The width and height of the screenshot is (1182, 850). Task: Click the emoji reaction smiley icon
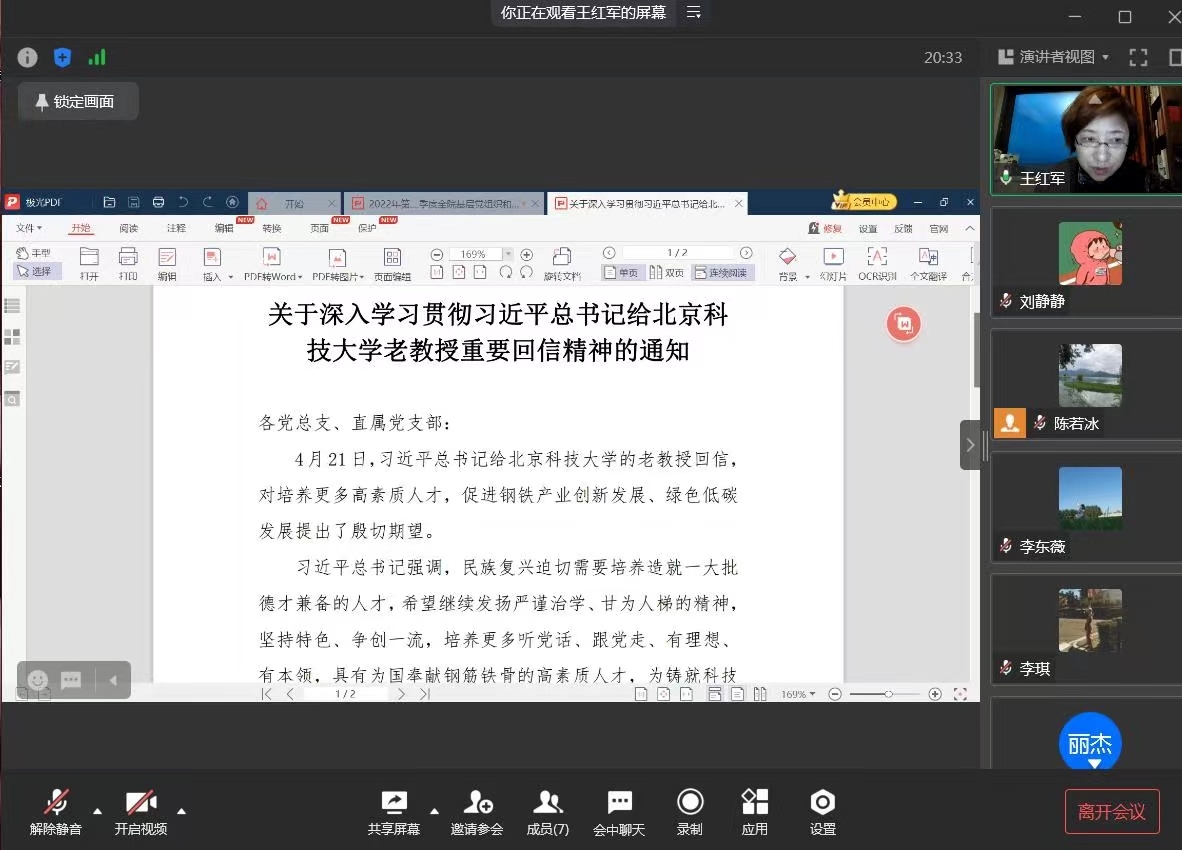38,681
